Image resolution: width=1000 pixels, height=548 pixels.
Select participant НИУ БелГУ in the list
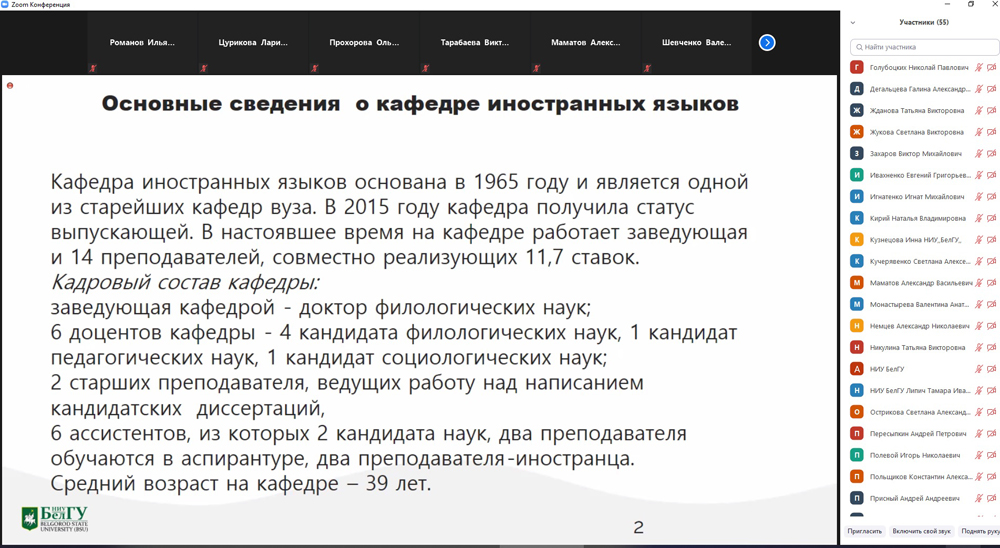coord(887,369)
